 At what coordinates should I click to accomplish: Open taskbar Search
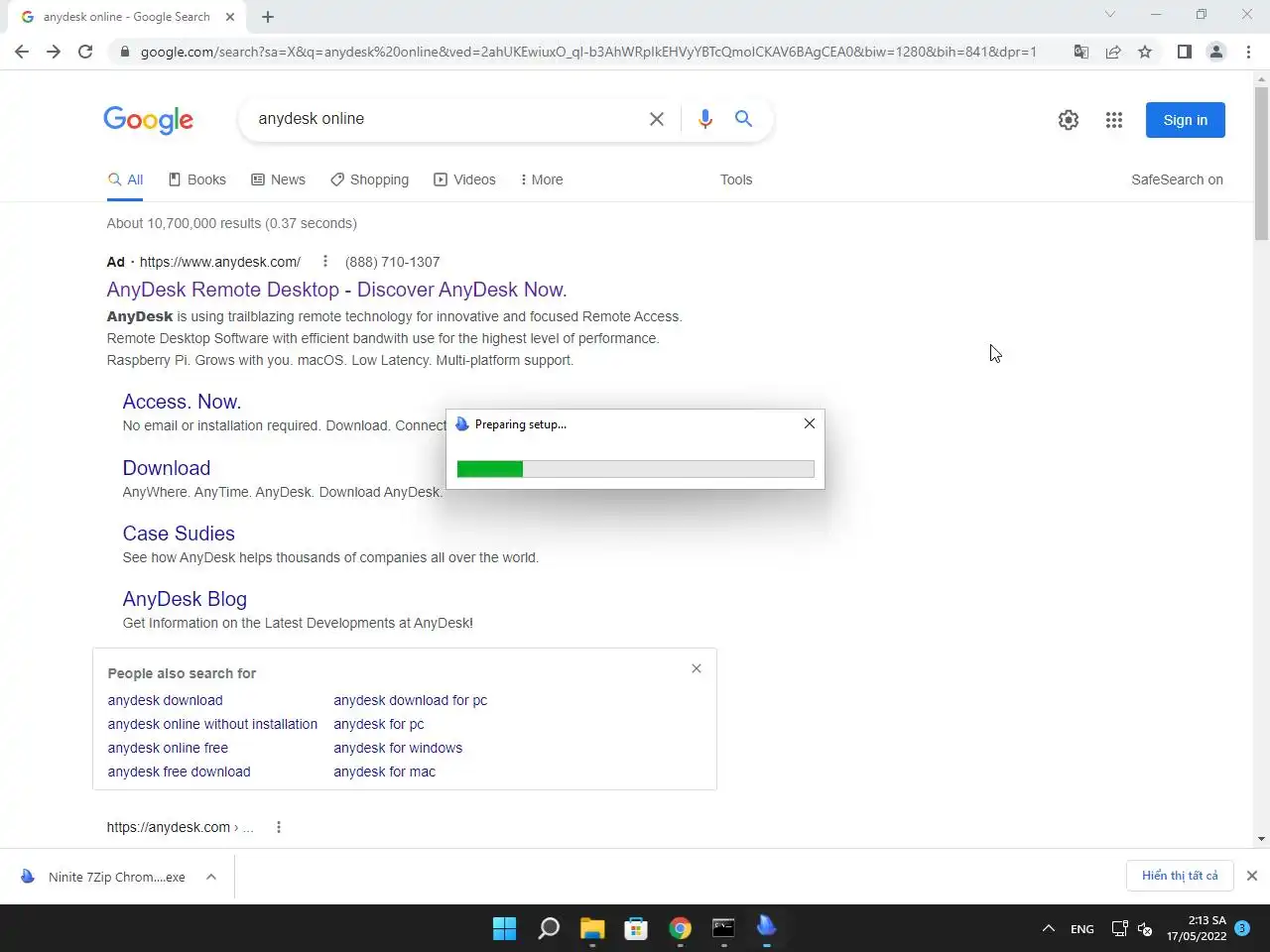(x=549, y=928)
